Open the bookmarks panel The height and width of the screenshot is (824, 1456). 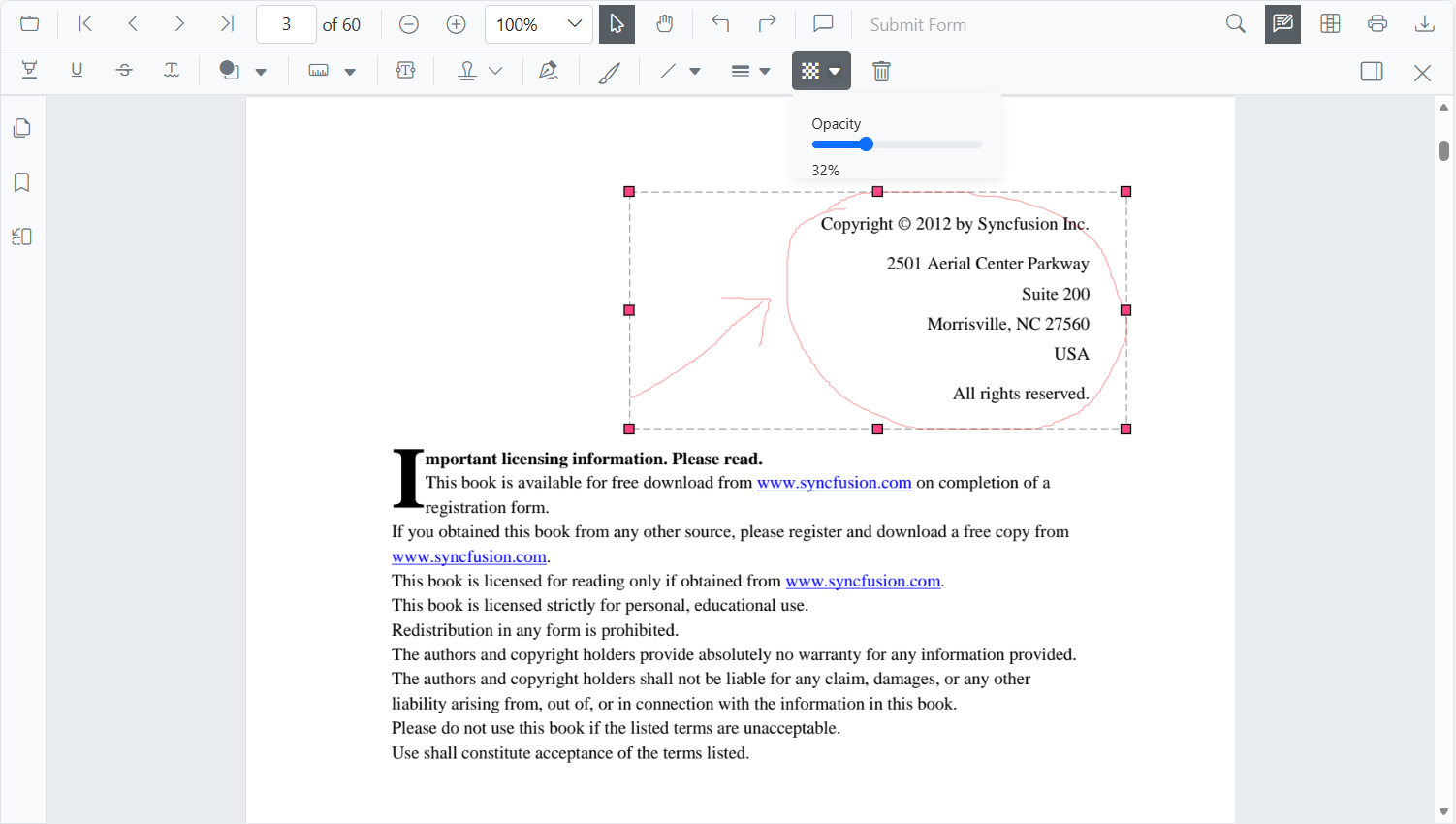[21, 181]
